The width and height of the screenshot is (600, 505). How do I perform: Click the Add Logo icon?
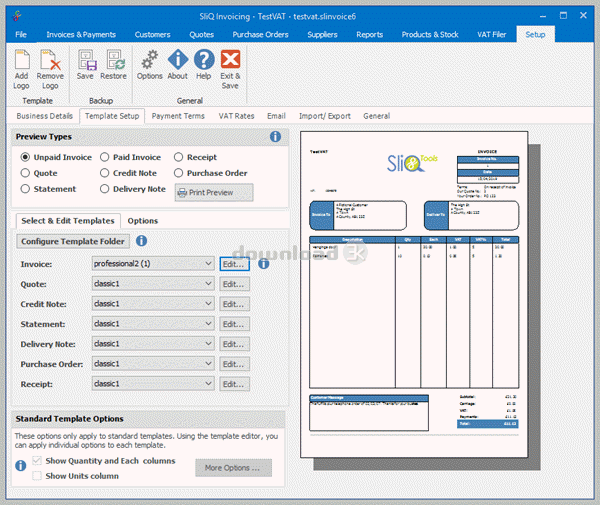click(x=22, y=59)
